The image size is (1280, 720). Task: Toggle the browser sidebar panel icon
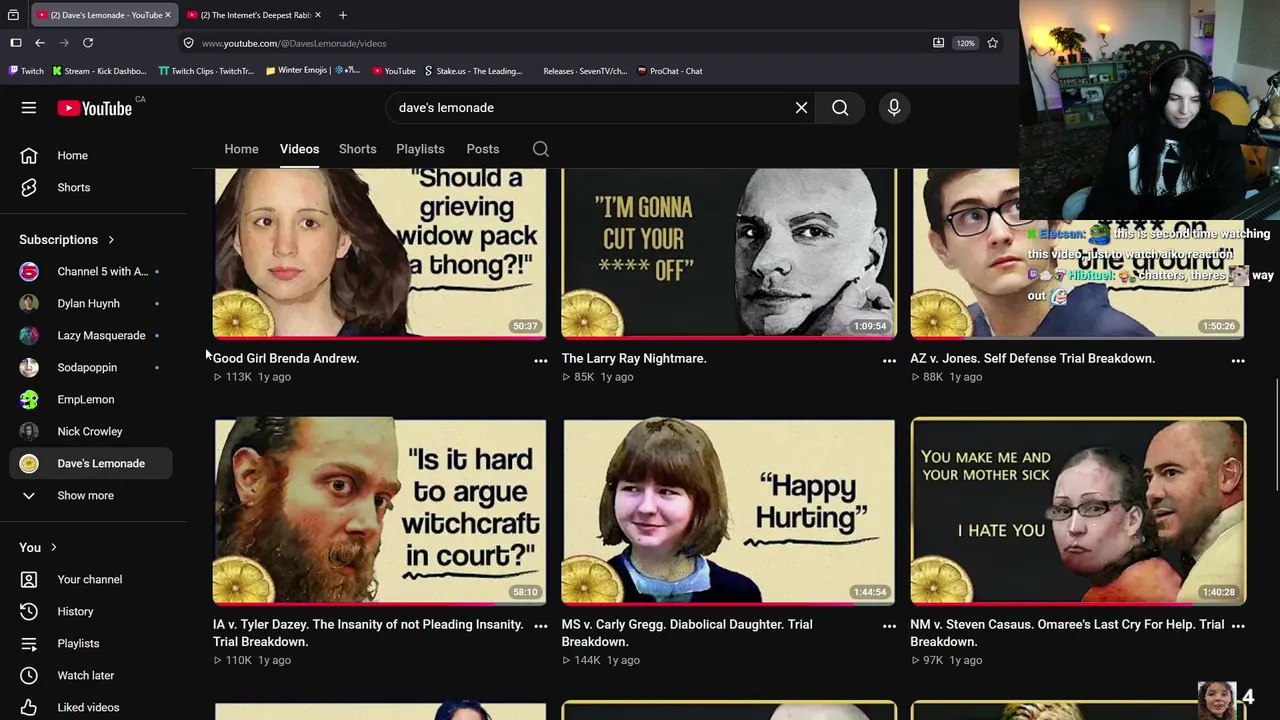(x=16, y=43)
